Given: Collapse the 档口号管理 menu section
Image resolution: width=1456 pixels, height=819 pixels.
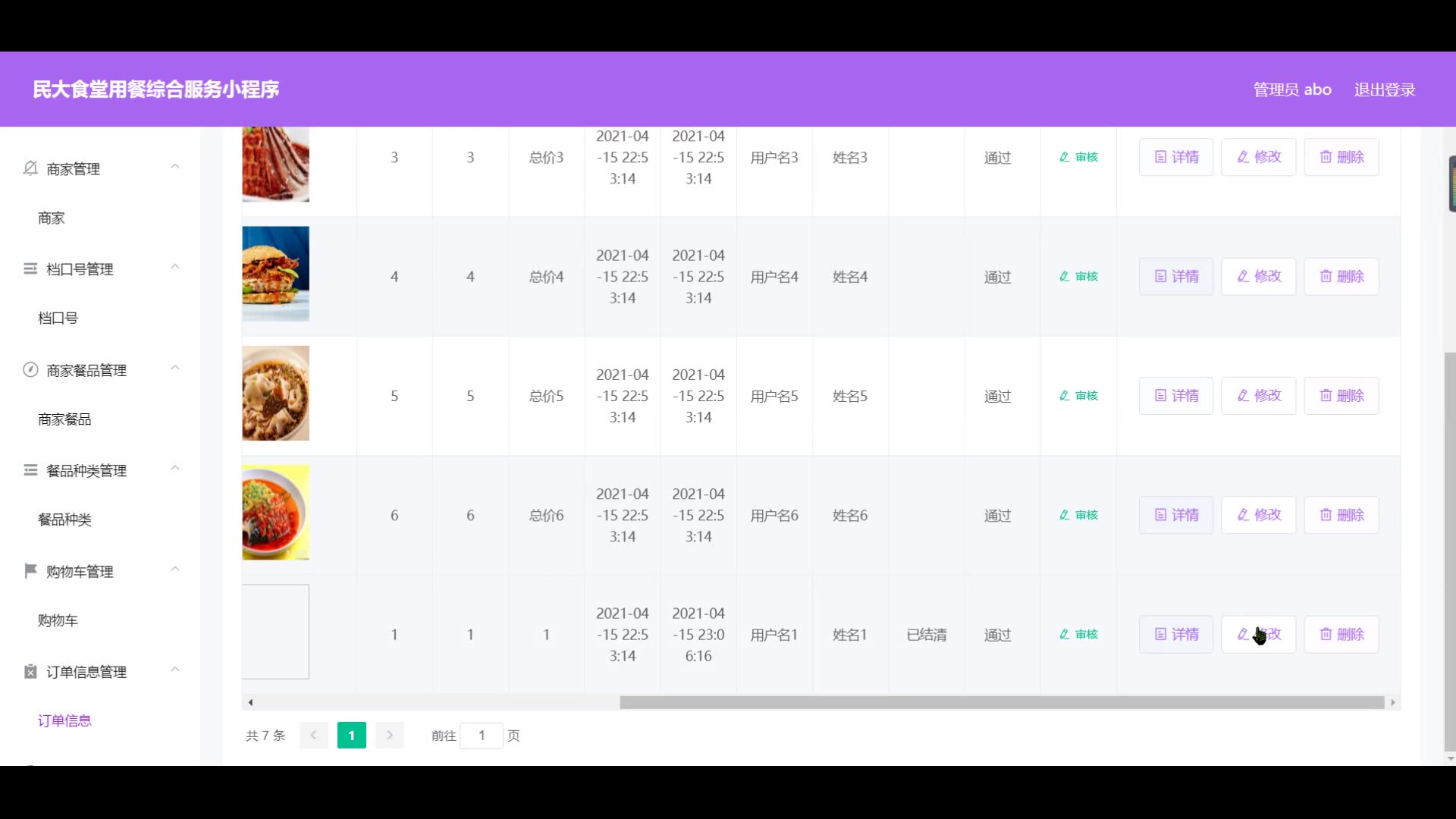Looking at the screenshot, I should coord(175,267).
